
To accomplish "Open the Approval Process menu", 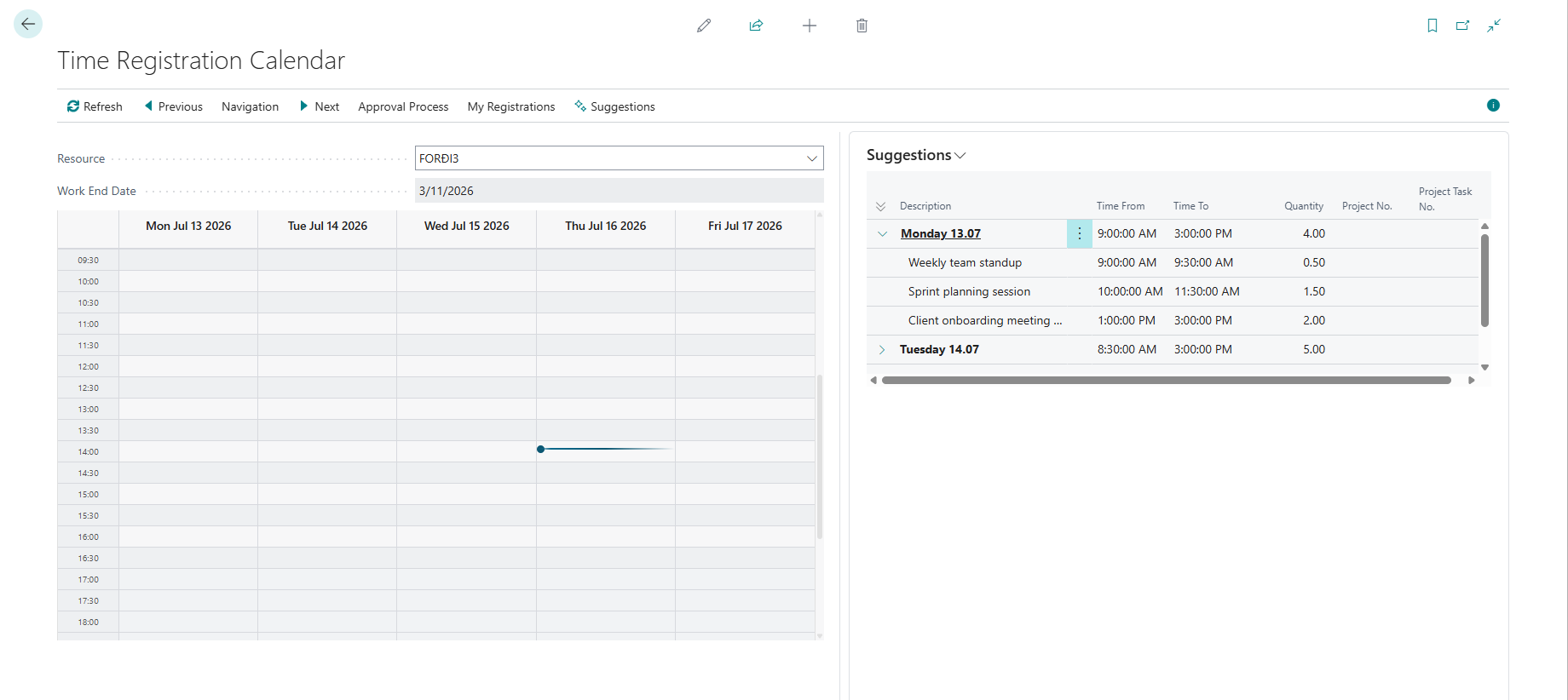I will (403, 106).
